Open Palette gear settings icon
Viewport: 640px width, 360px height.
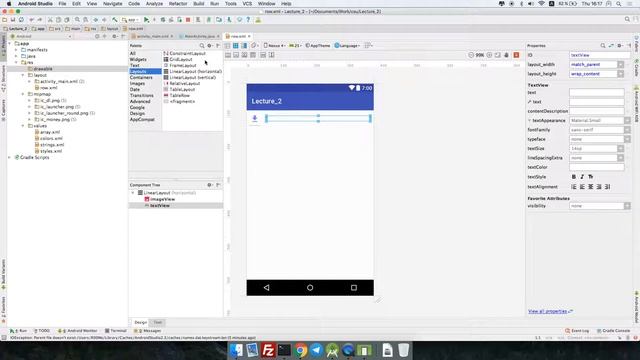click(209, 46)
